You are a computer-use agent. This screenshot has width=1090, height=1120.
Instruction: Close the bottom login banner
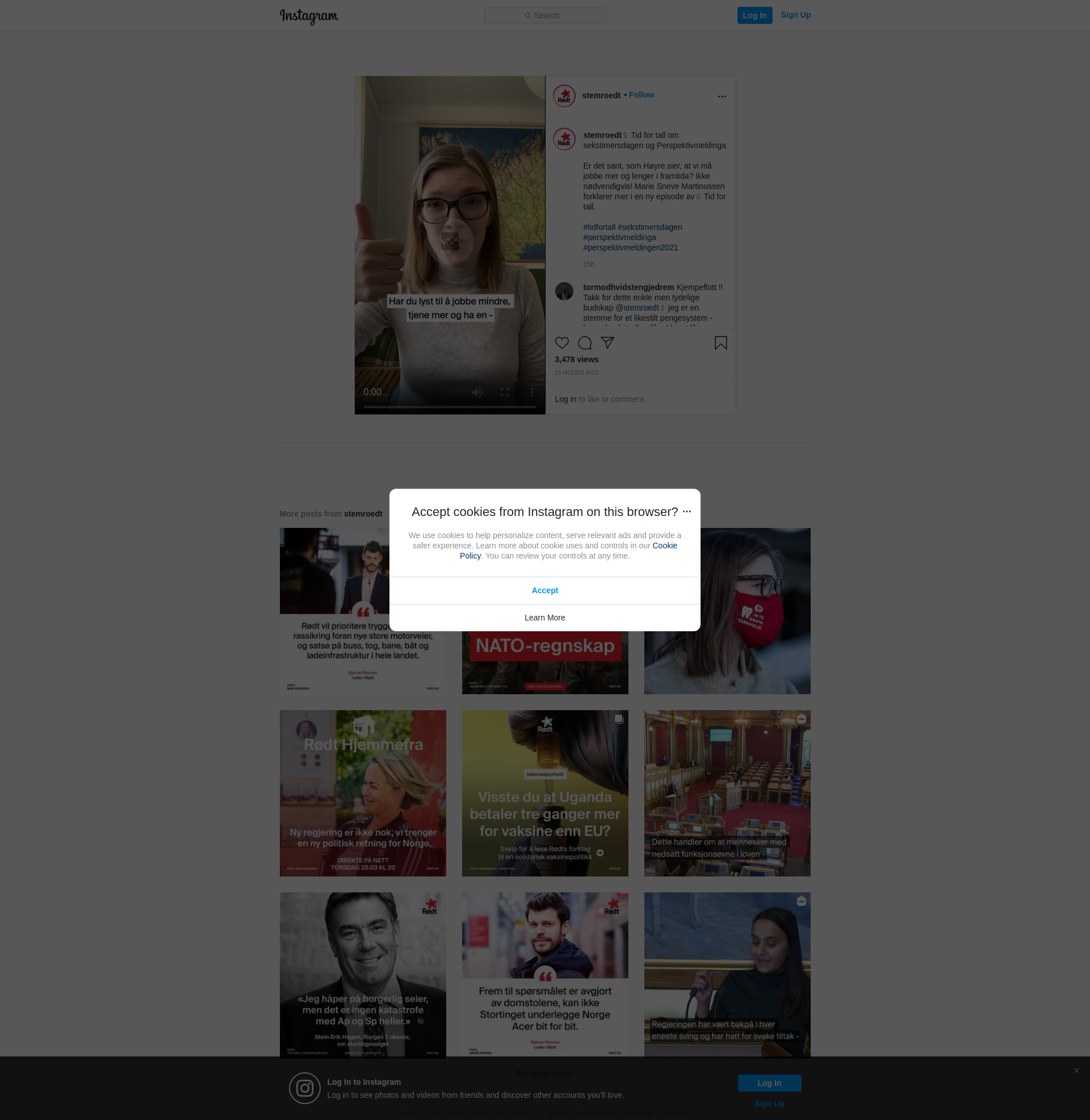tap(1076, 1070)
